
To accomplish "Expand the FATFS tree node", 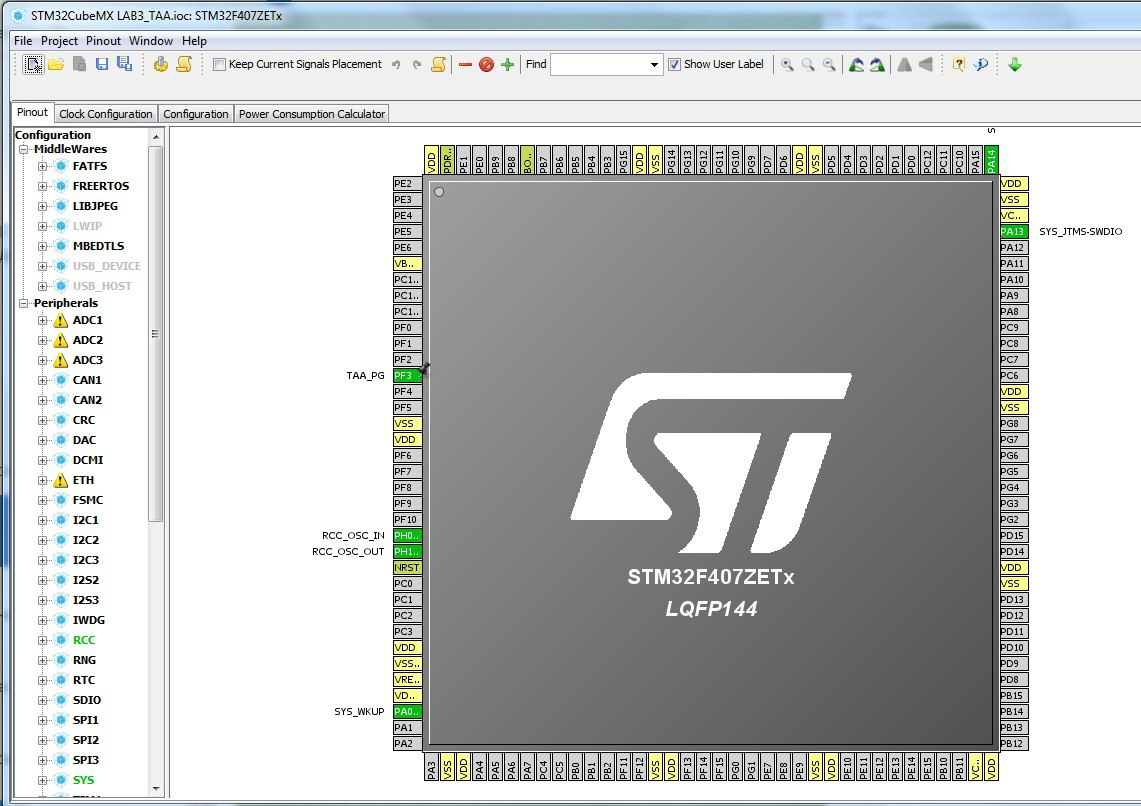I will pos(42,167).
